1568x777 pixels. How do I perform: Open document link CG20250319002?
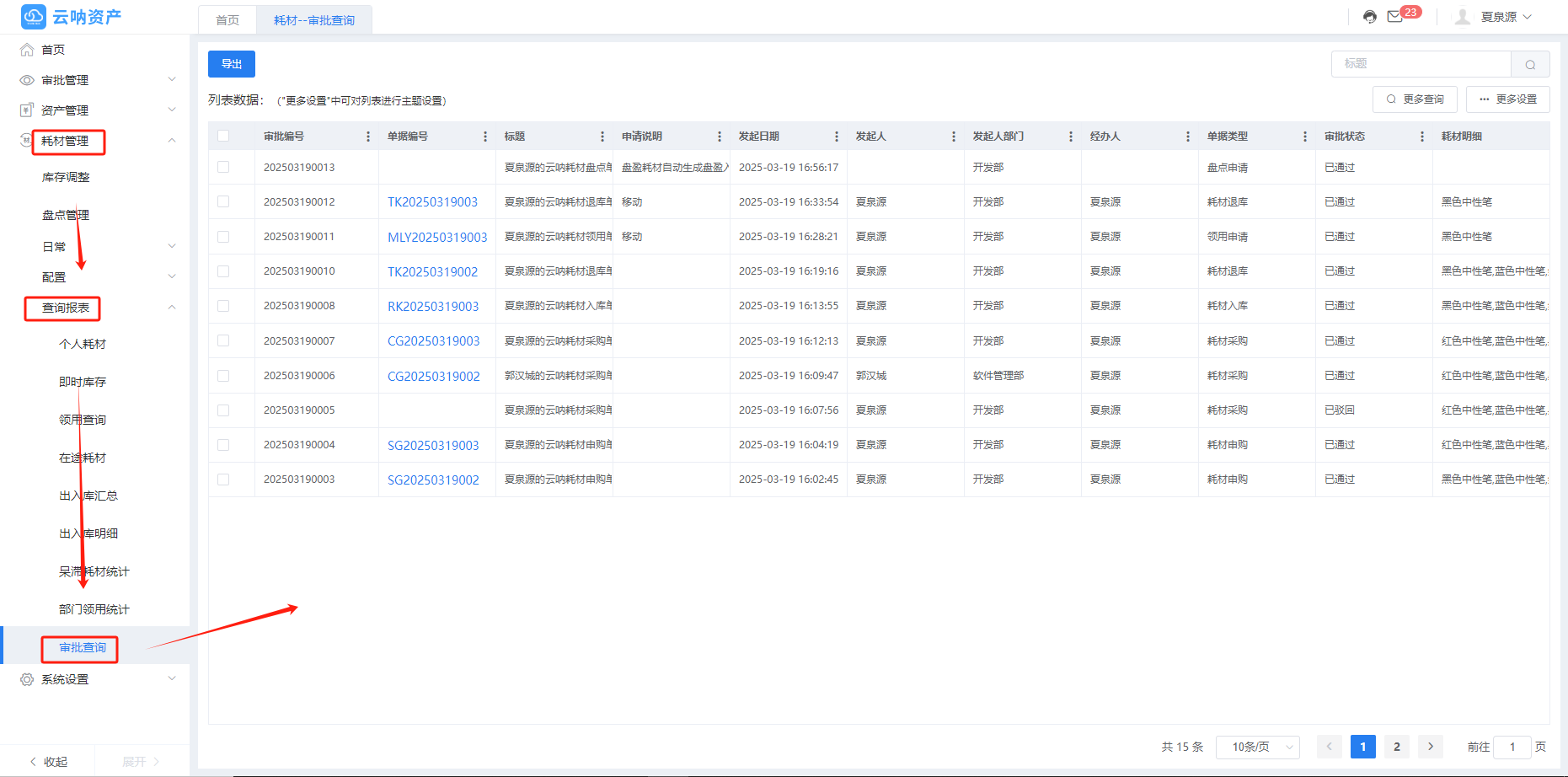tap(434, 377)
